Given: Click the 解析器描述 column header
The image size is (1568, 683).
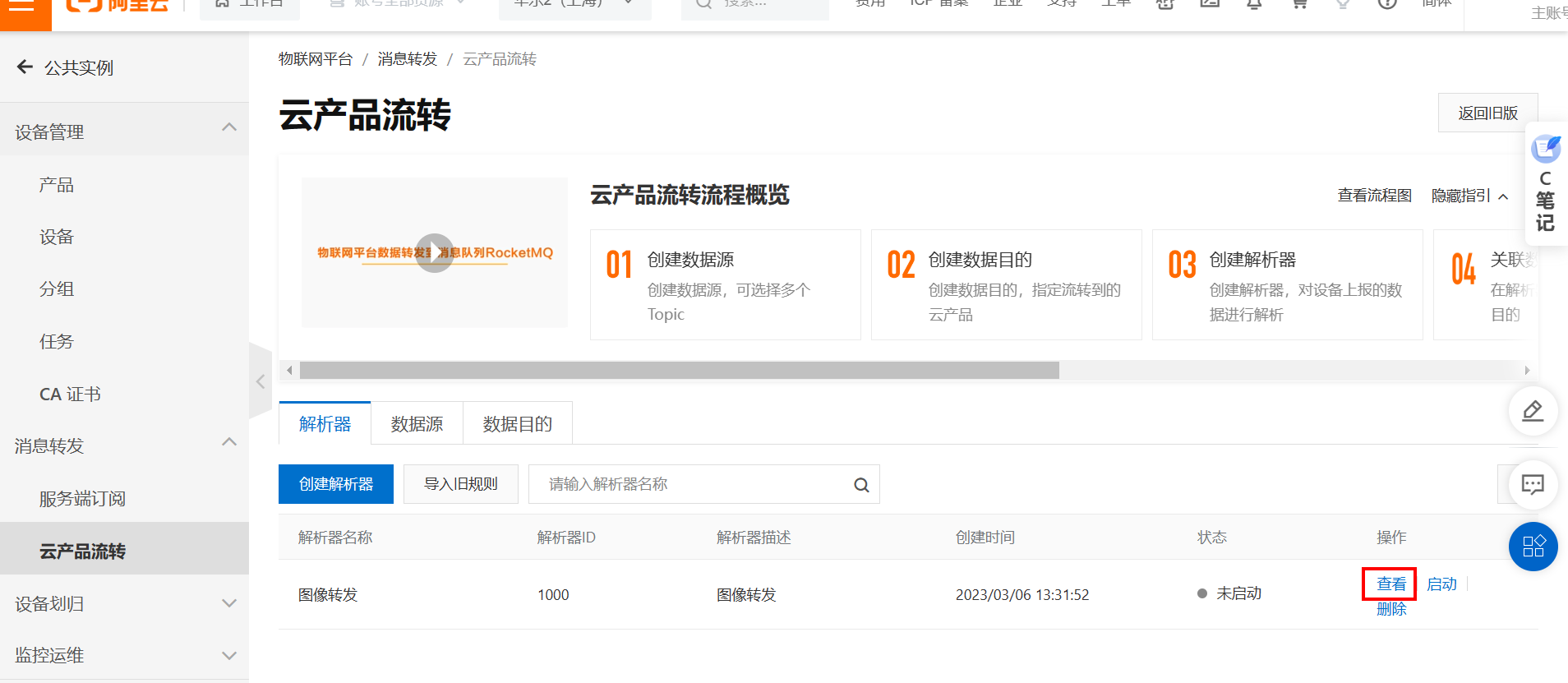Looking at the screenshot, I should pyautogui.click(x=754, y=538).
